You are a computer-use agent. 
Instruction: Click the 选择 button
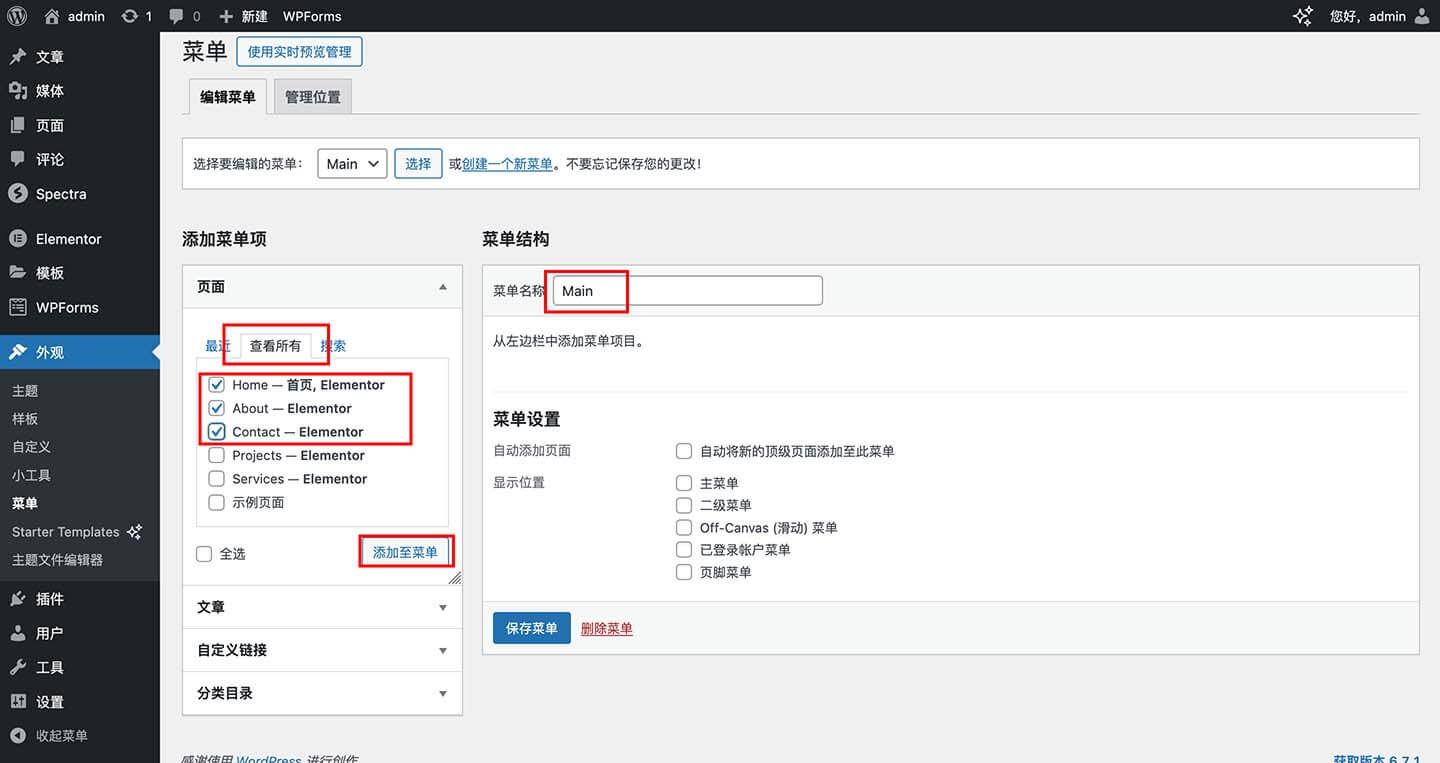coord(418,164)
